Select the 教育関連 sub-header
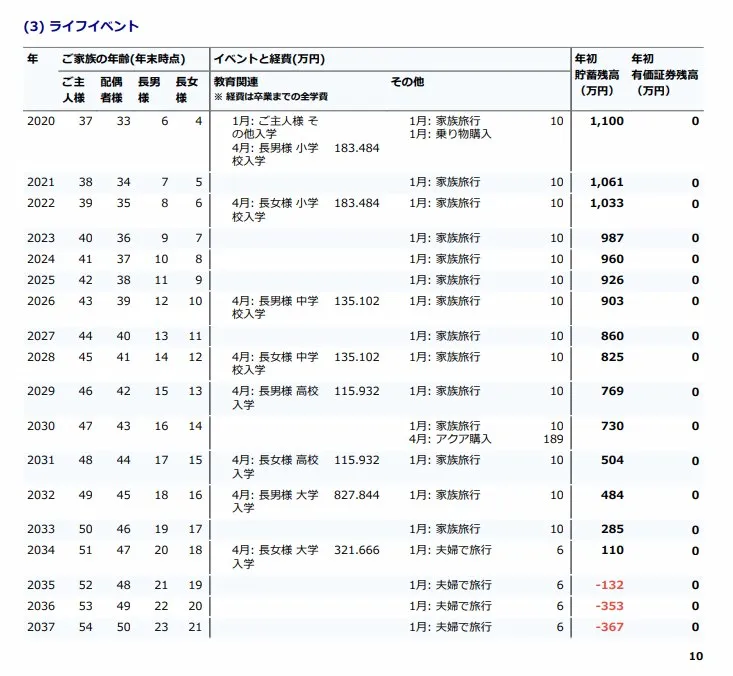 tap(236, 81)
